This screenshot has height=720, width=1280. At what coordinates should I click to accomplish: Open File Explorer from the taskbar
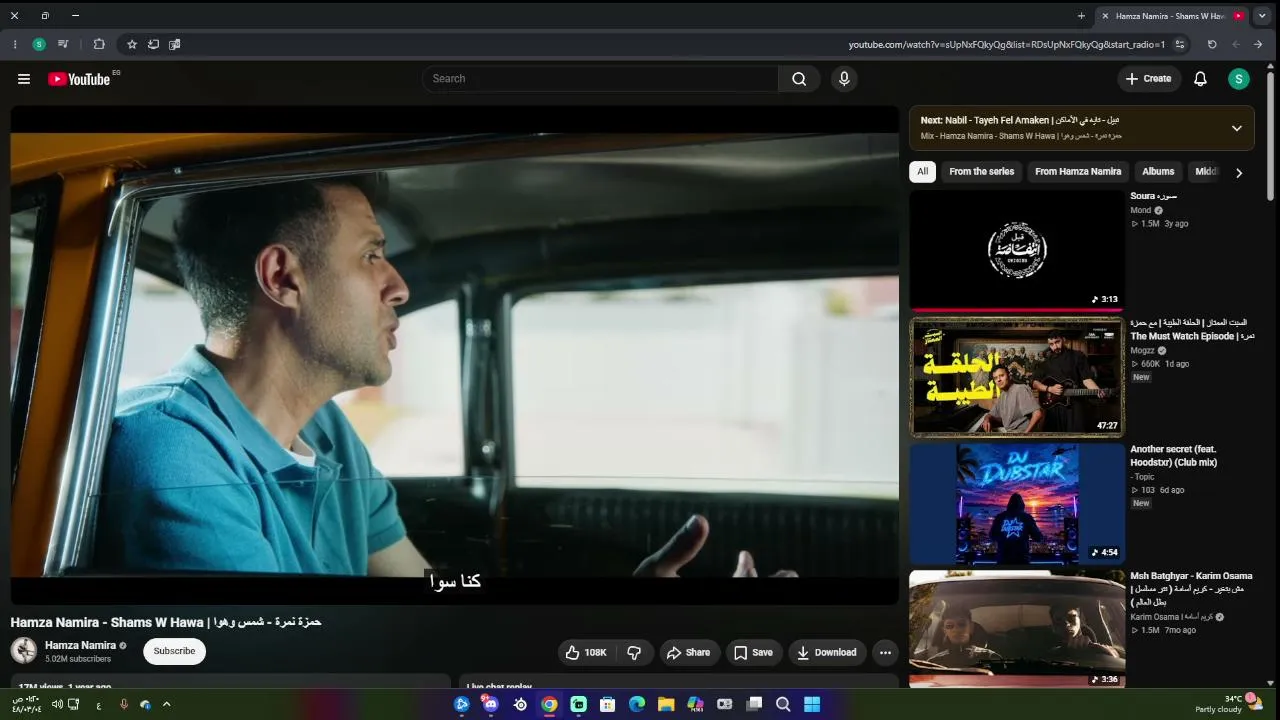coord(666,705)
